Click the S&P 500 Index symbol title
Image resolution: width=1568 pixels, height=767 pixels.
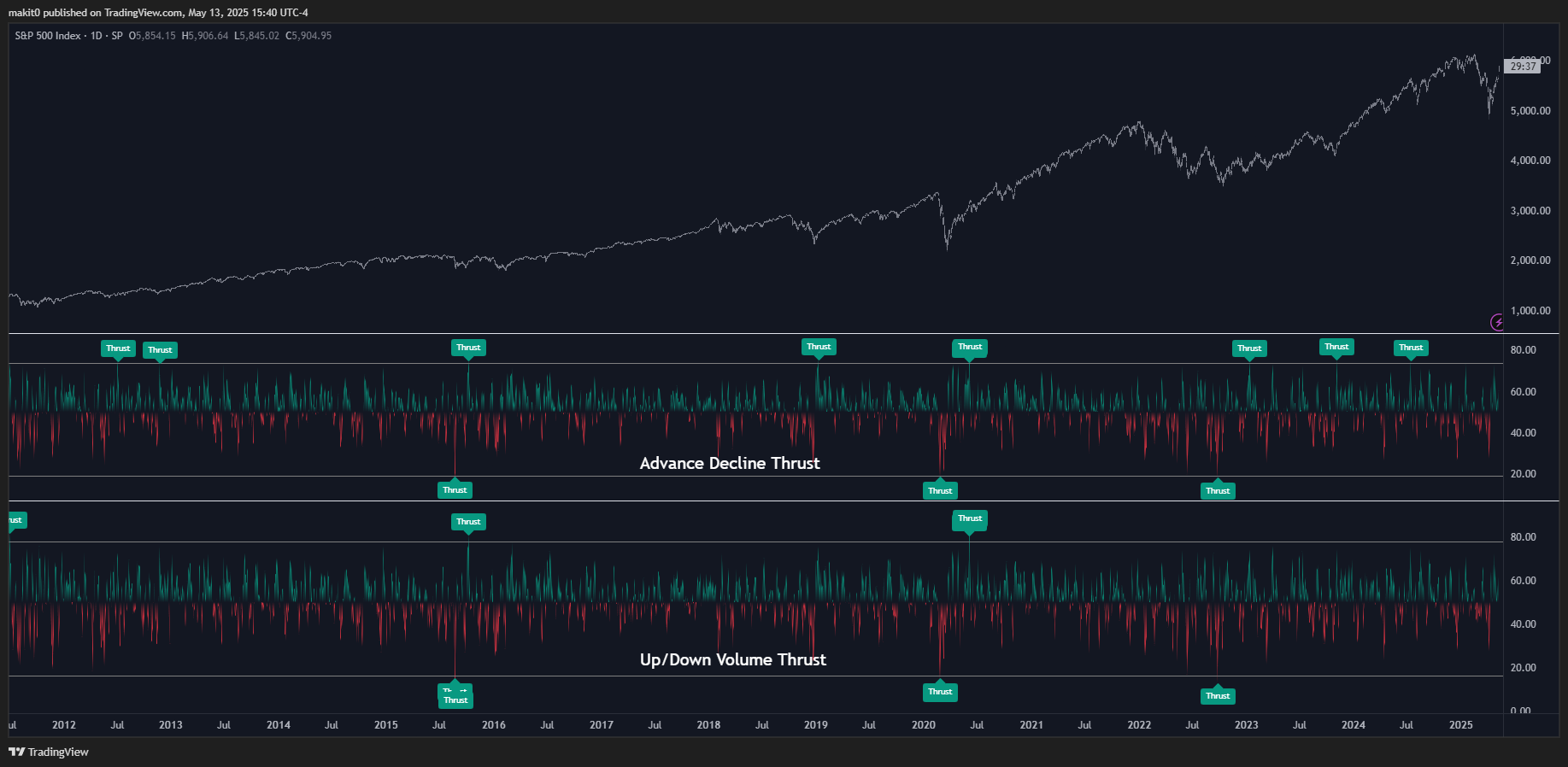click(48, 36)
